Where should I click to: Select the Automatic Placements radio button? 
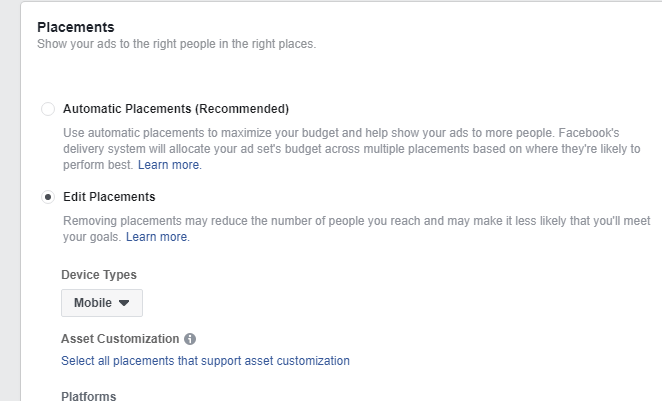(x=48, y=109)
